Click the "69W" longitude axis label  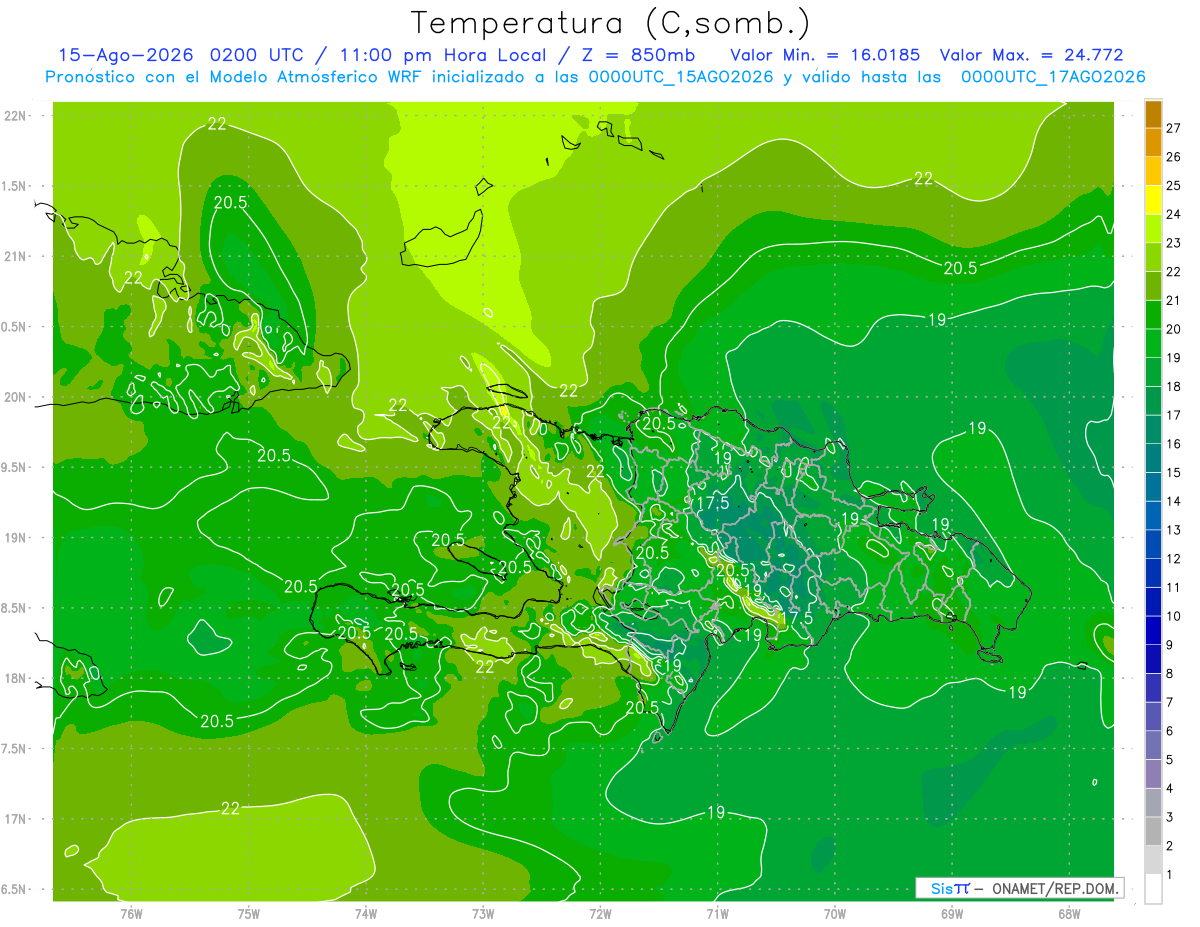click(x=952, y=913)
